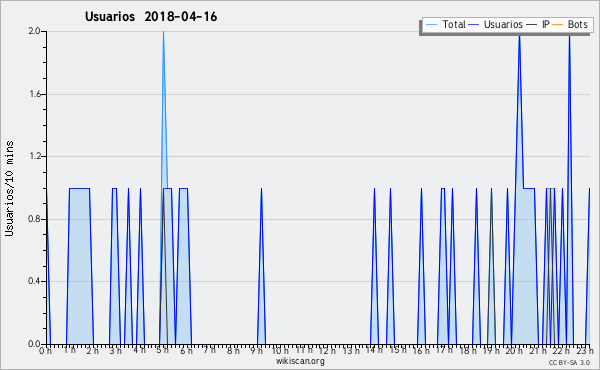This screenshot has width=600, height=370.
Task: Click the 'Usuarios/10 mins' y-axis label
Action: (x=9, y=189)
